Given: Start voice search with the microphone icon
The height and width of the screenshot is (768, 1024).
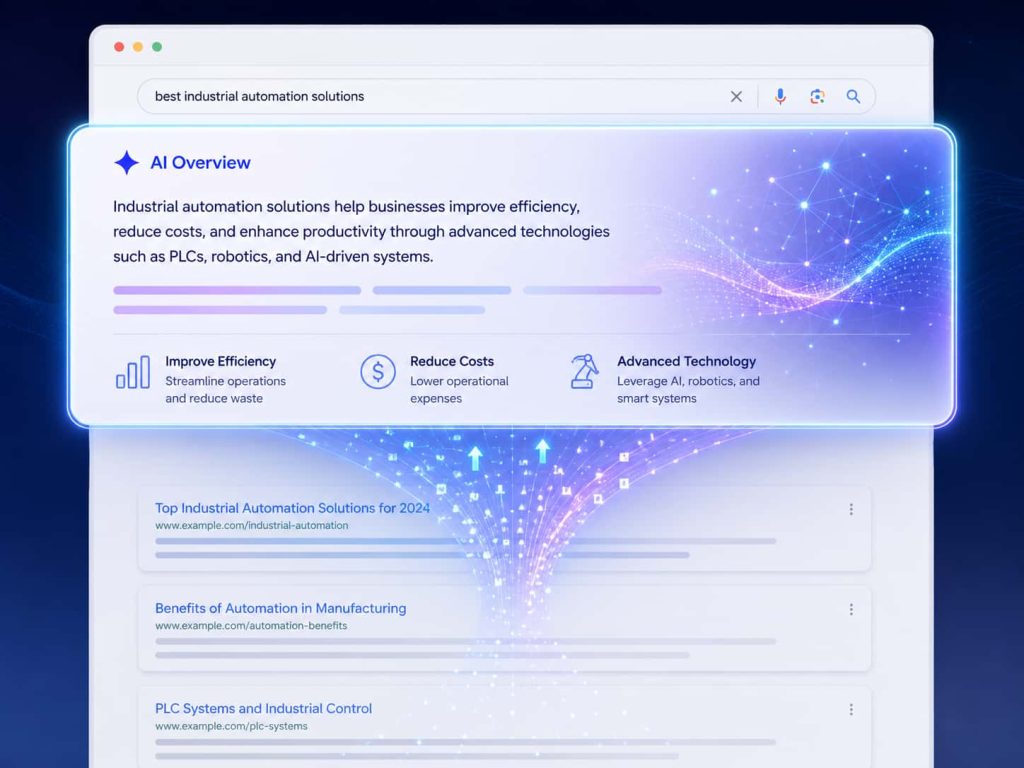Looking at the screenshot, I should click(780, 97).
